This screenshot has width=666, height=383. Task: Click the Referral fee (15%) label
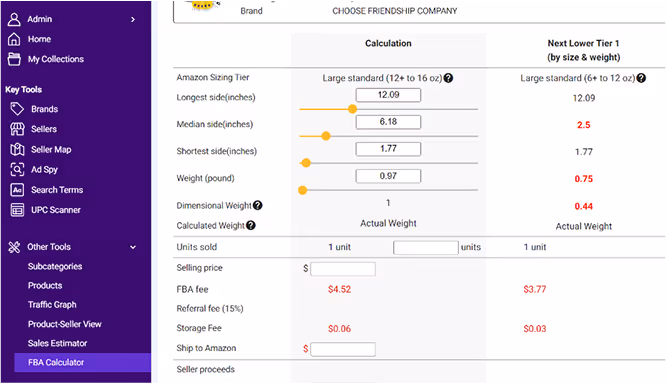pyautogui.click(x=210, y=309)
